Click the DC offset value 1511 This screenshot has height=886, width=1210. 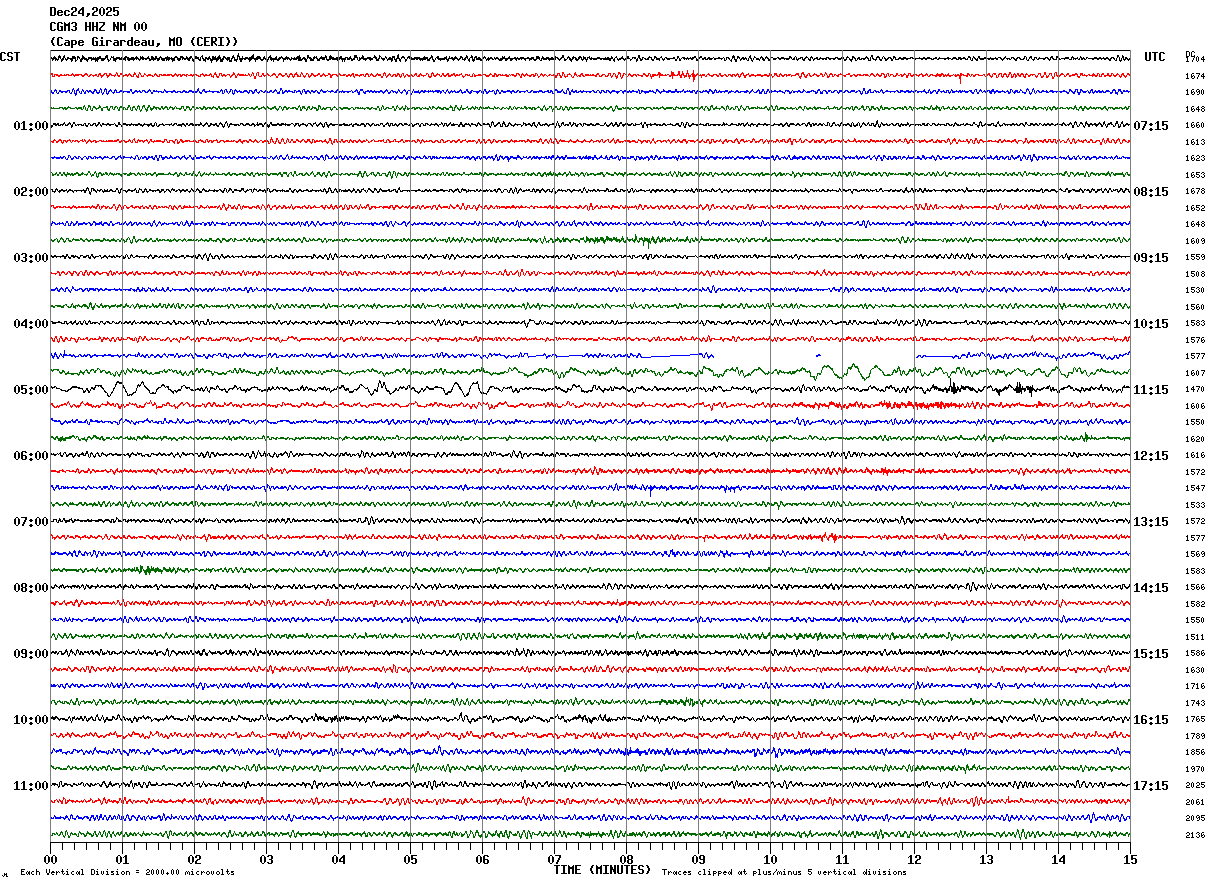pos(1195,637)
